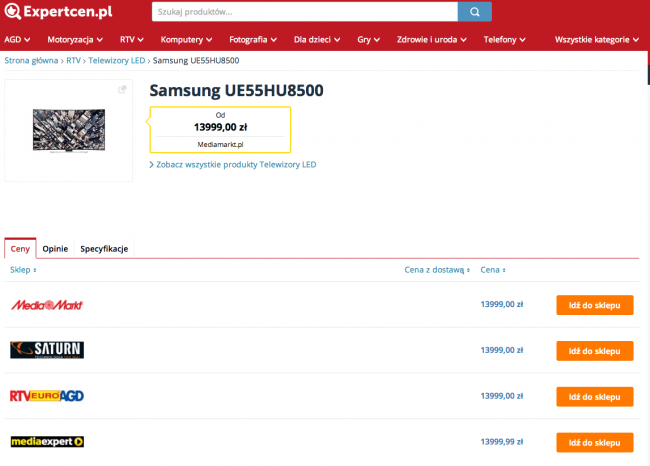Open the Saturn store logo
Screen dimensions: 650x466
(47, 350)
